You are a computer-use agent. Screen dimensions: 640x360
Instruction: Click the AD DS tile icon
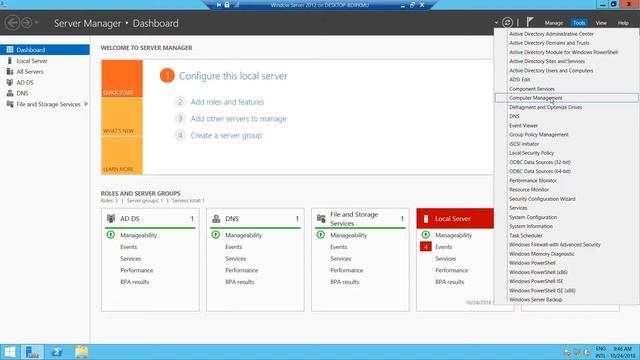111,219
